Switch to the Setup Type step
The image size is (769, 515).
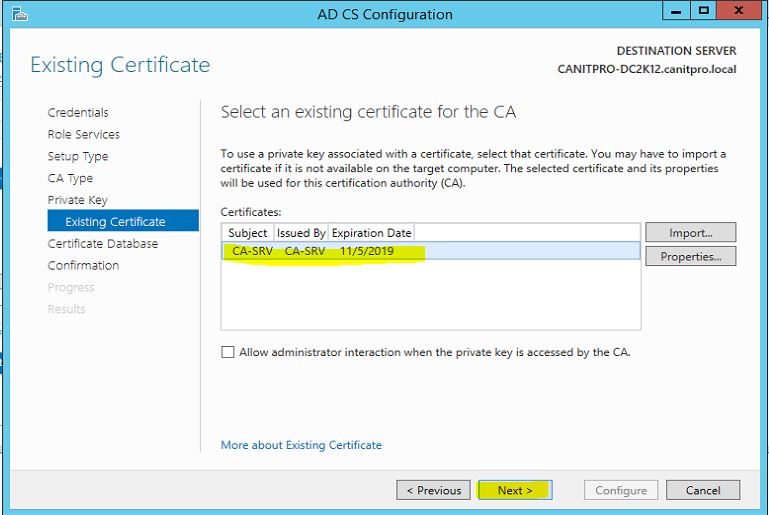click(77, 156)
